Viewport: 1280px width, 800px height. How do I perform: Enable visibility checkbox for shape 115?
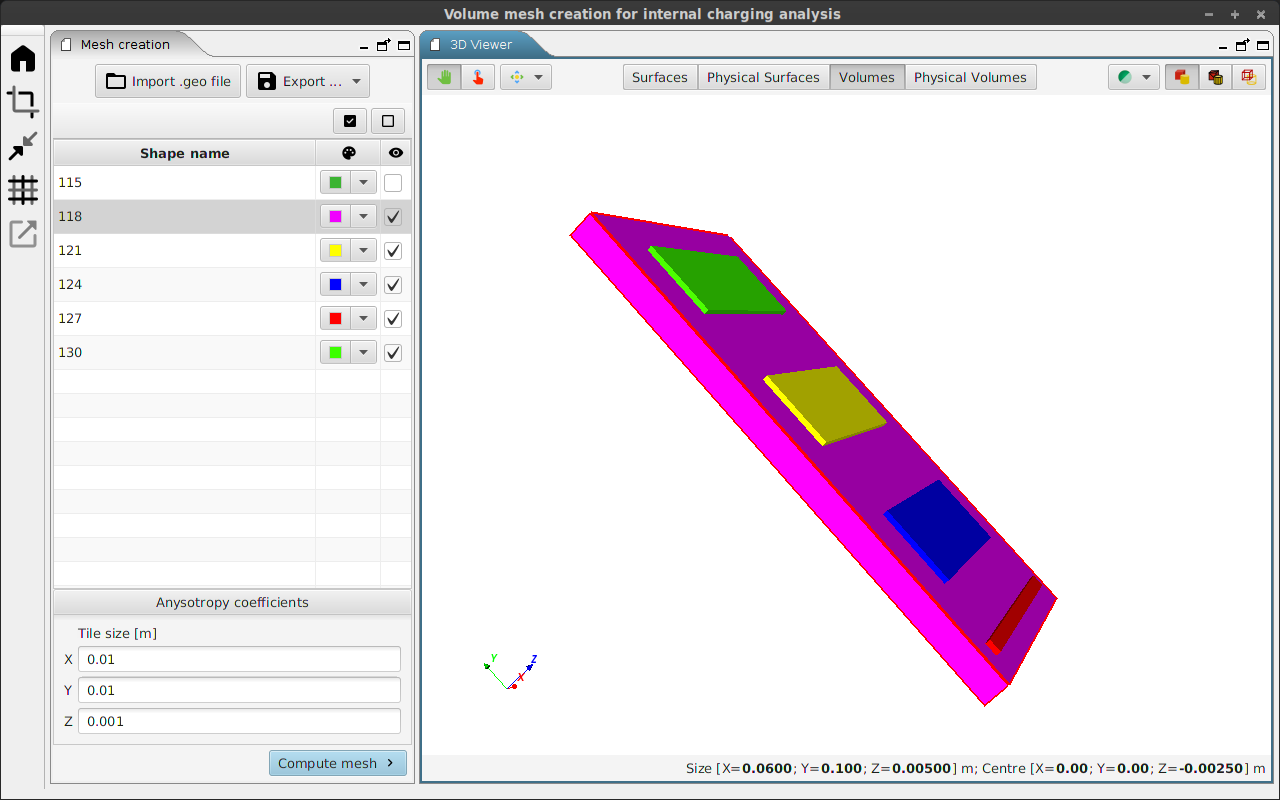tap(393, 183)
